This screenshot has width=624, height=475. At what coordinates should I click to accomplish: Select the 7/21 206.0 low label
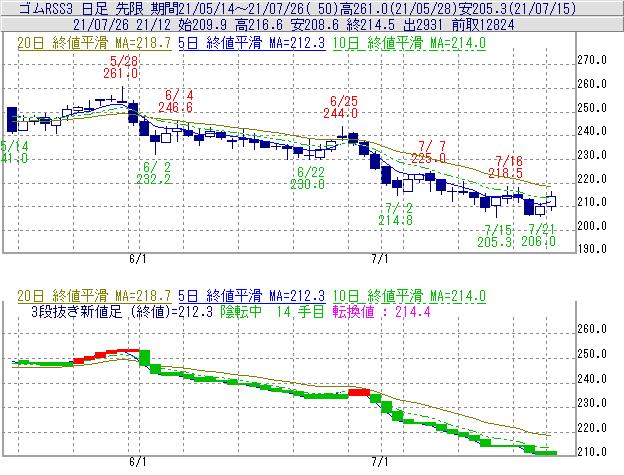[x=538, y=235]
